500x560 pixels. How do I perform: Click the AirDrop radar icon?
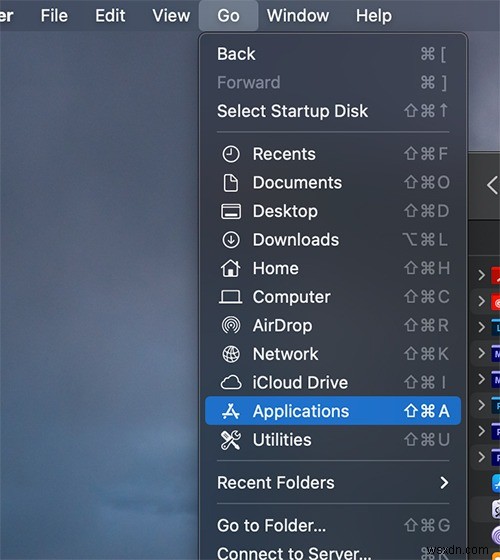point(231,325)
